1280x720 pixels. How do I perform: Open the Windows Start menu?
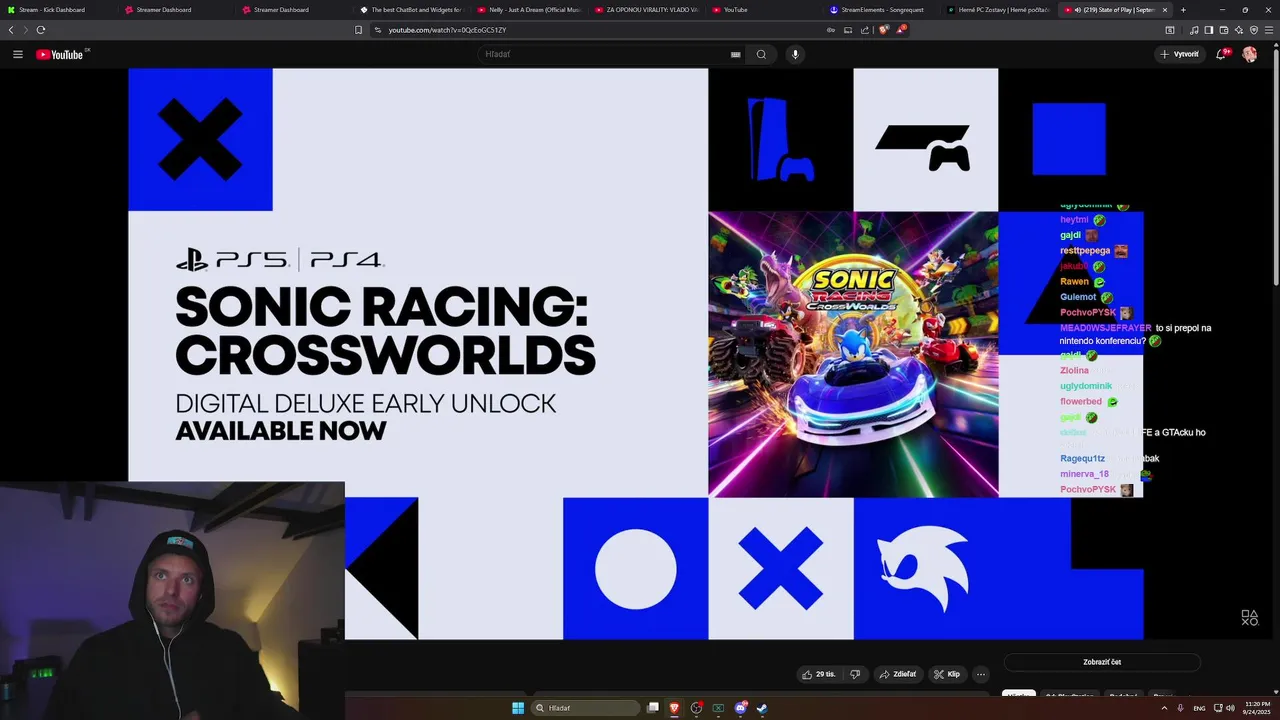(x=518, y=708)
